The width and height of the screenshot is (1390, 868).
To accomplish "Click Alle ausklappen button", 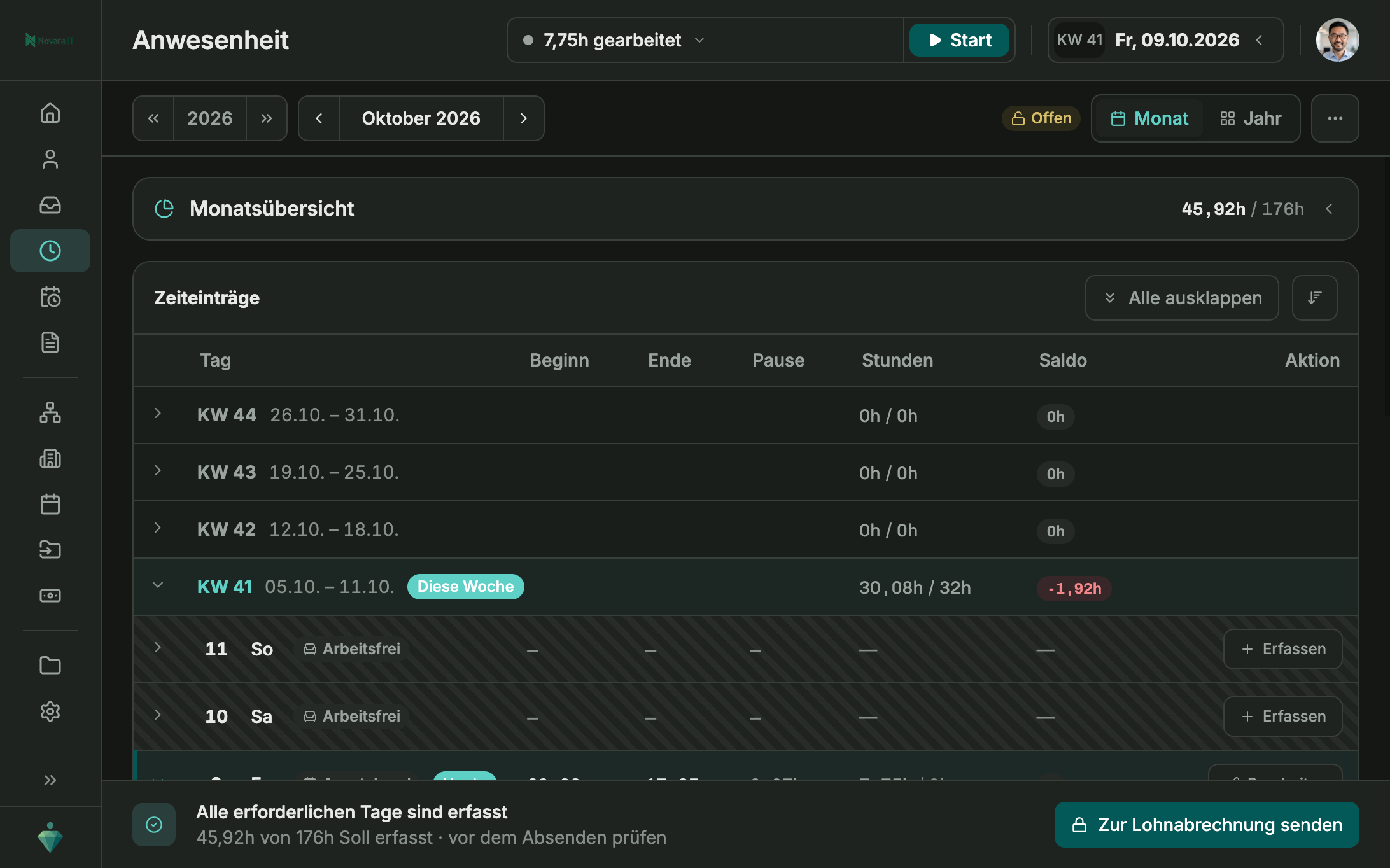I will coord(1182,298).
